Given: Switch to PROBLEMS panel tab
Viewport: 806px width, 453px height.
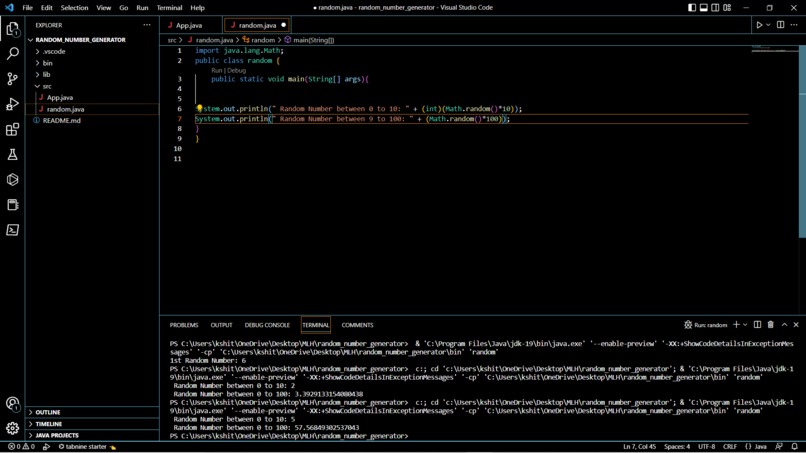Looking at the screenshot, I should point(184,325).
